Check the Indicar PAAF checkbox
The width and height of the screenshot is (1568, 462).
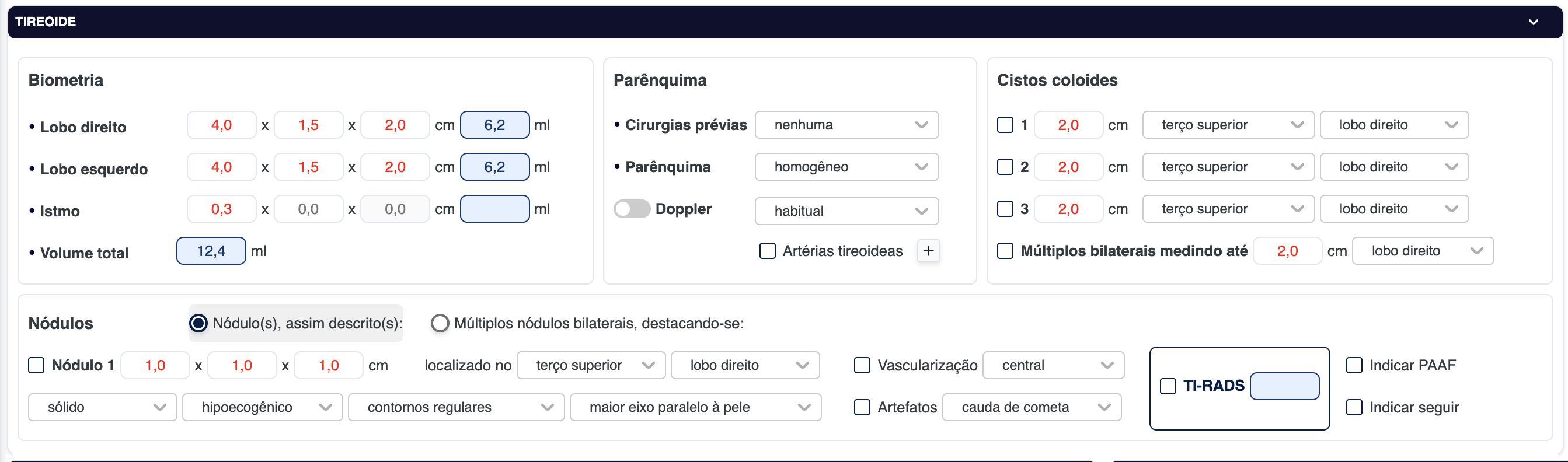click(1354, 365)
